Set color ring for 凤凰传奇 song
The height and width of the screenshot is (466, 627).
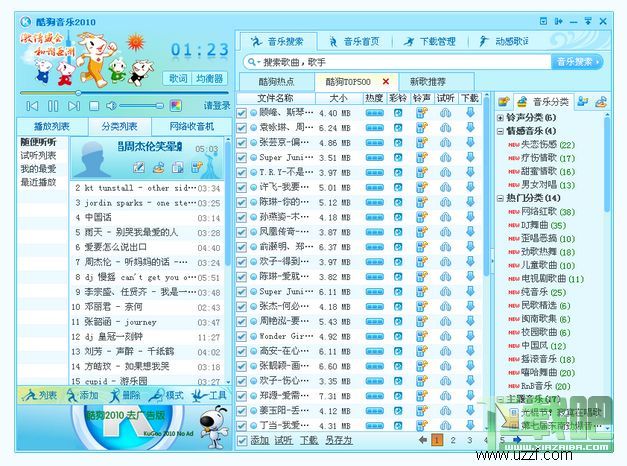pos(398,232)
